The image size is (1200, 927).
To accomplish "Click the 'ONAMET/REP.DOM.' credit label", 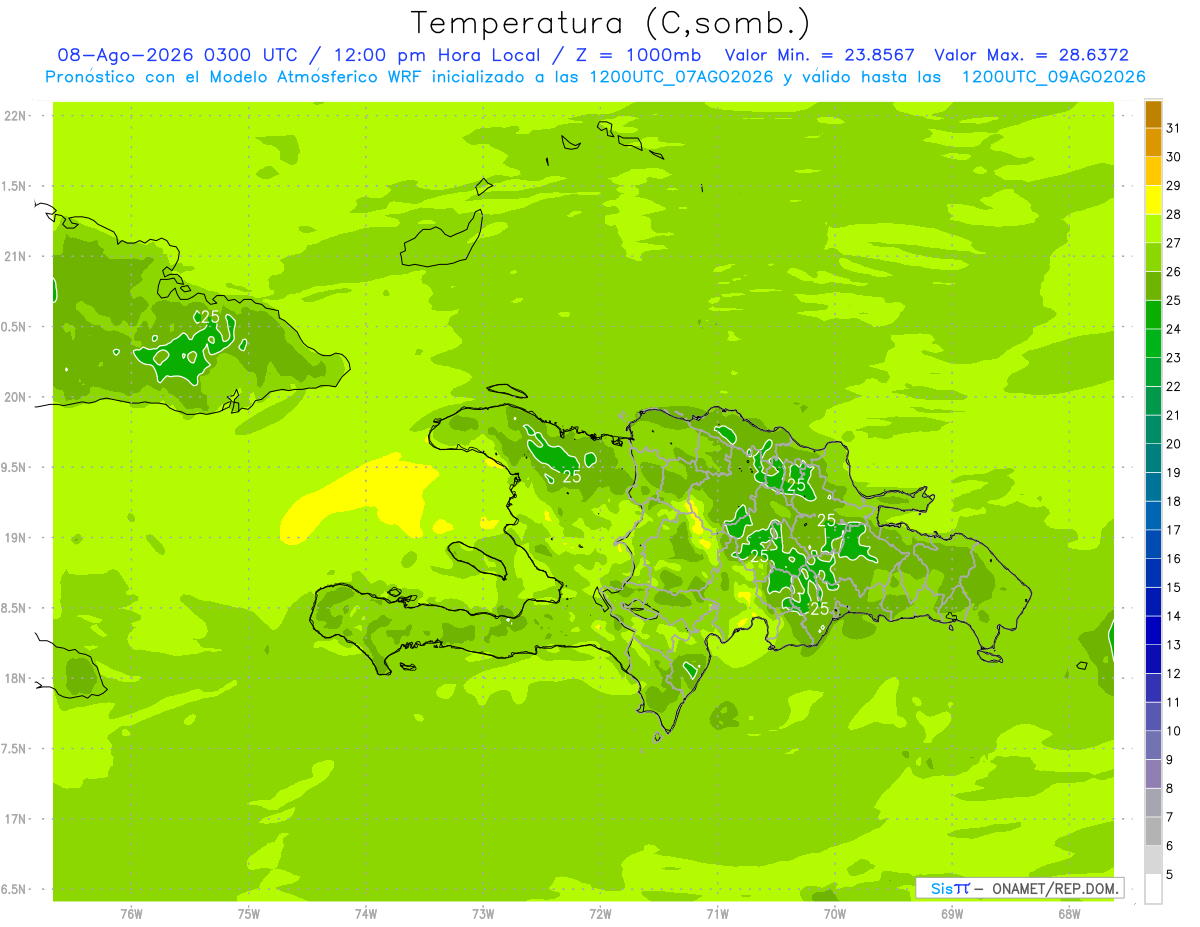I will [x=1055, y=888].
